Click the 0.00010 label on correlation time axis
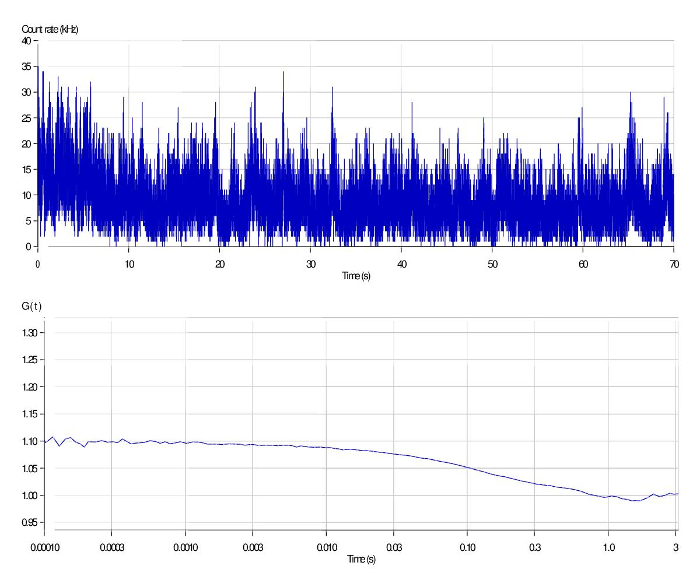 tap(45, 547)
